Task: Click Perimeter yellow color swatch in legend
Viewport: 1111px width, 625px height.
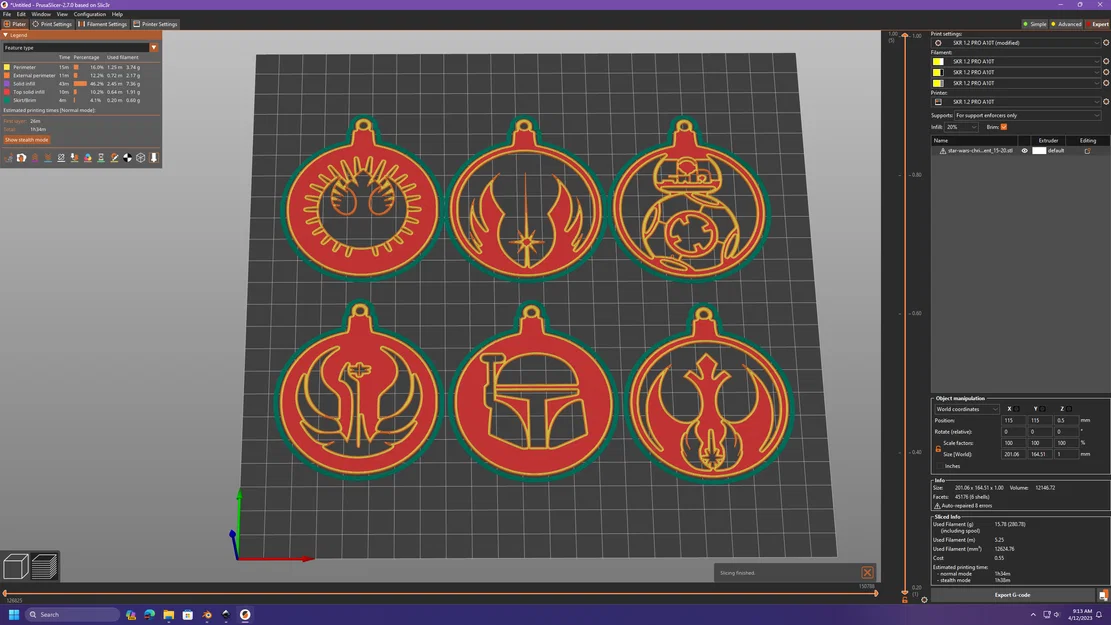Action: click(x=7, y=67)
